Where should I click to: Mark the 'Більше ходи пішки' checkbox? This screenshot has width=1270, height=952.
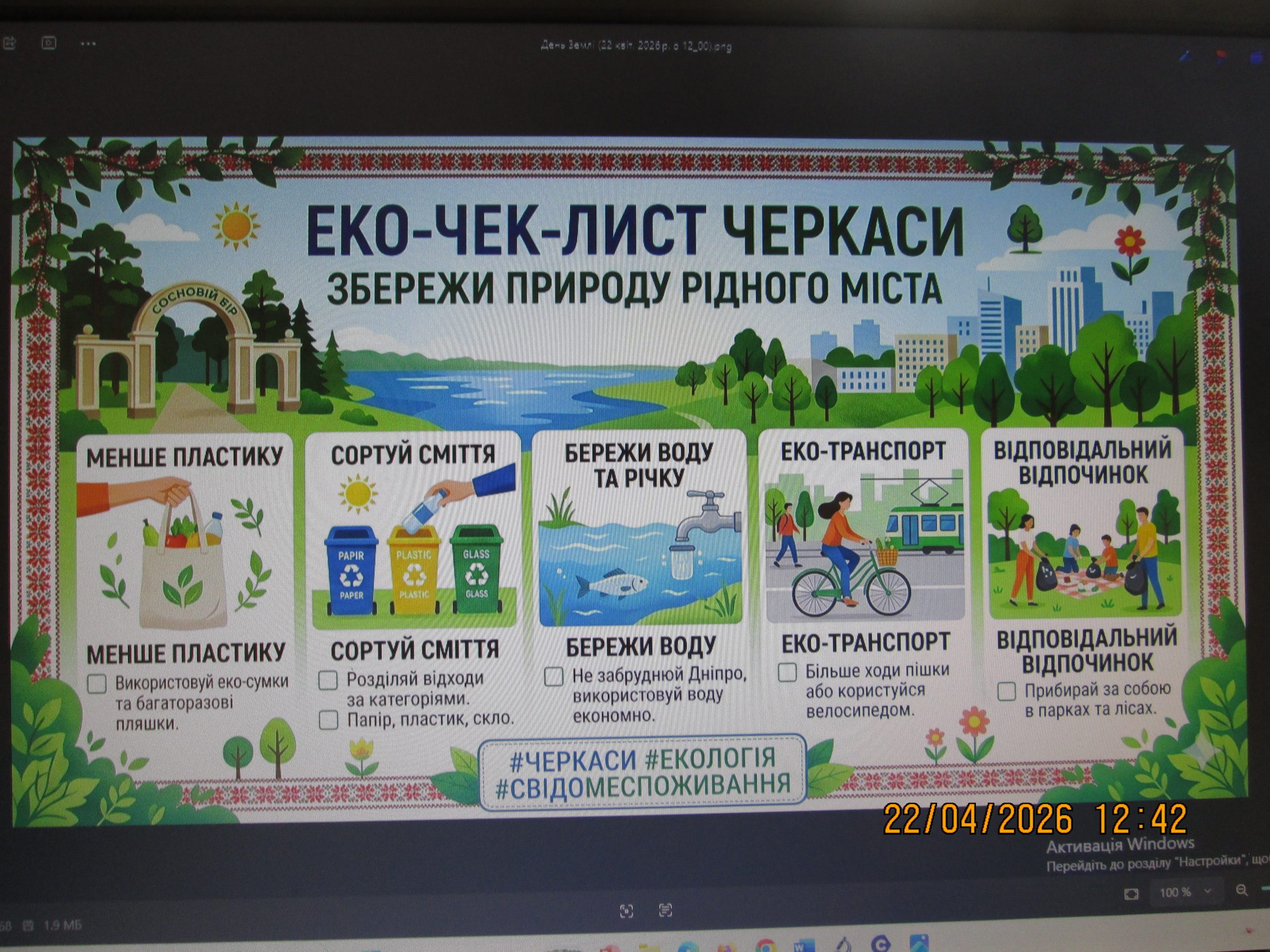click(x=787, y=672)
